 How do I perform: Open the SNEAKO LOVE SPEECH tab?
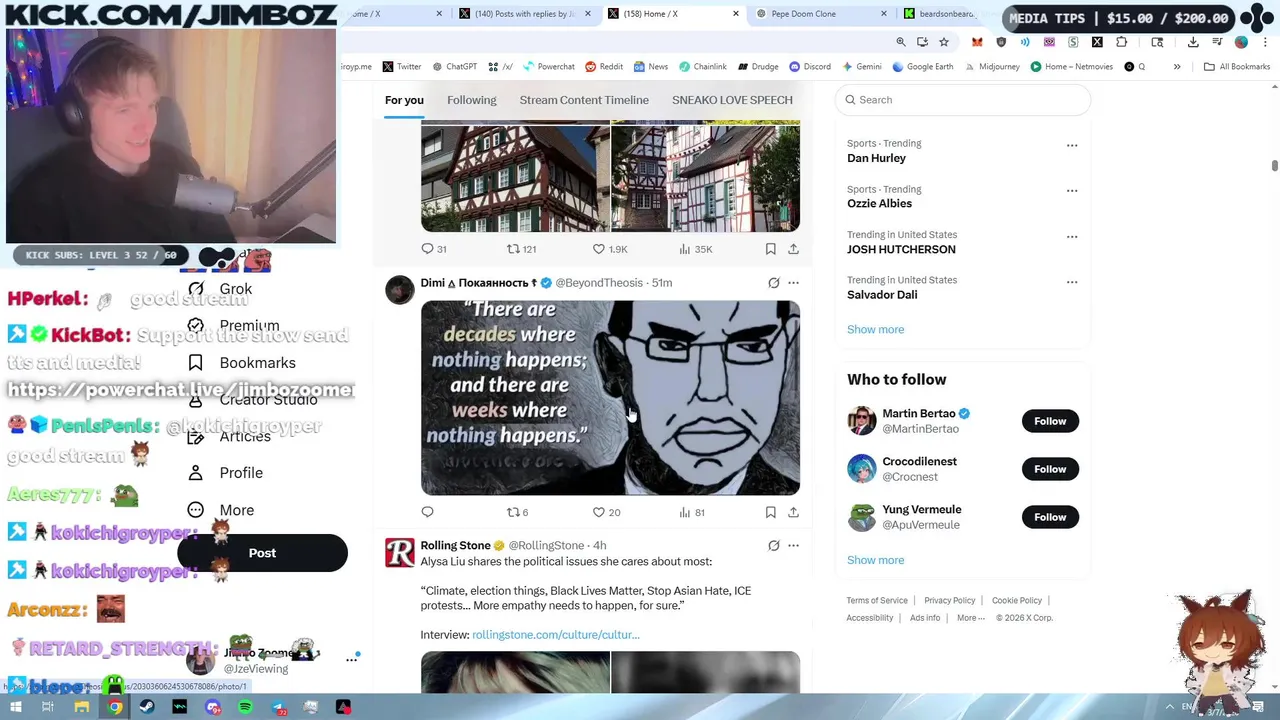(x=732, y=100)
